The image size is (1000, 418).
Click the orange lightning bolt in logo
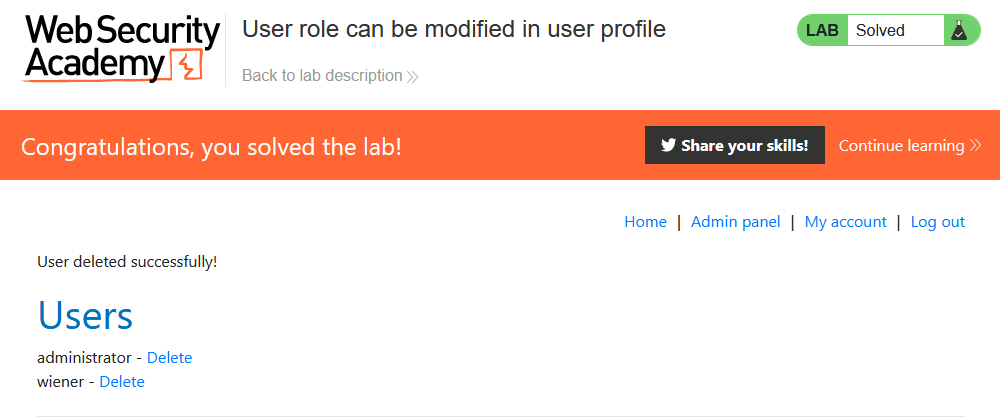click(x=188, y=67)
